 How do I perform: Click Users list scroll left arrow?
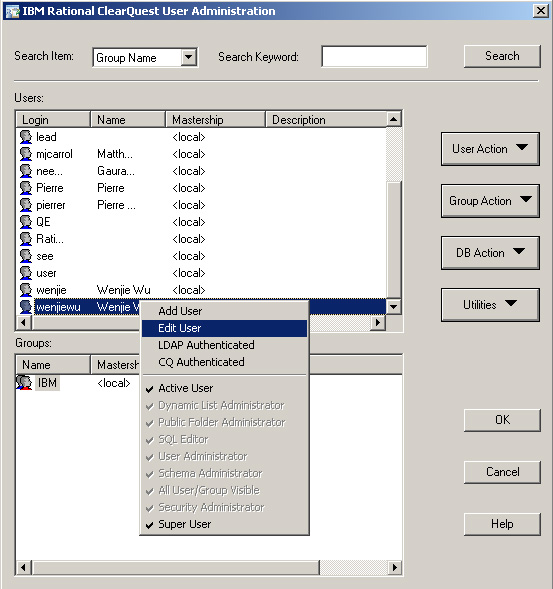point(24,322)
